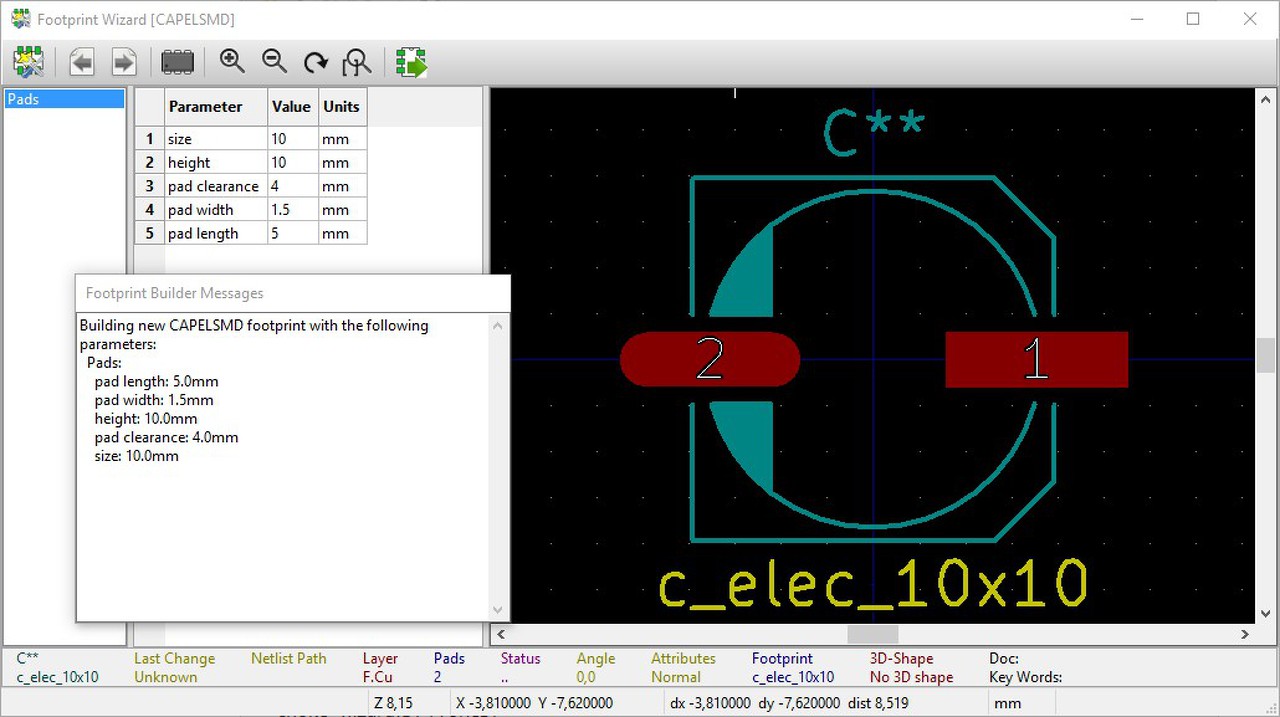Edit the height value cell
Image resolution: width=1280 pixels, height=717 pixels.
coord(293,162)
